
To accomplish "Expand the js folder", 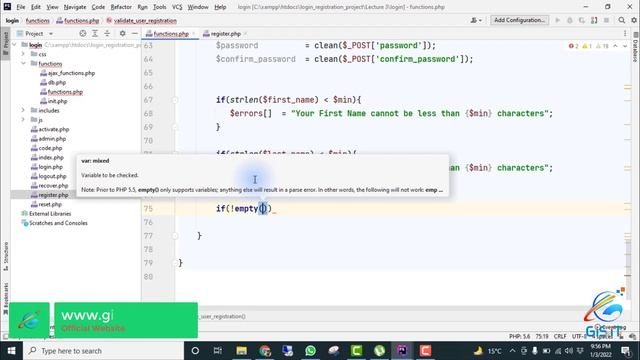I will (23, 120).
